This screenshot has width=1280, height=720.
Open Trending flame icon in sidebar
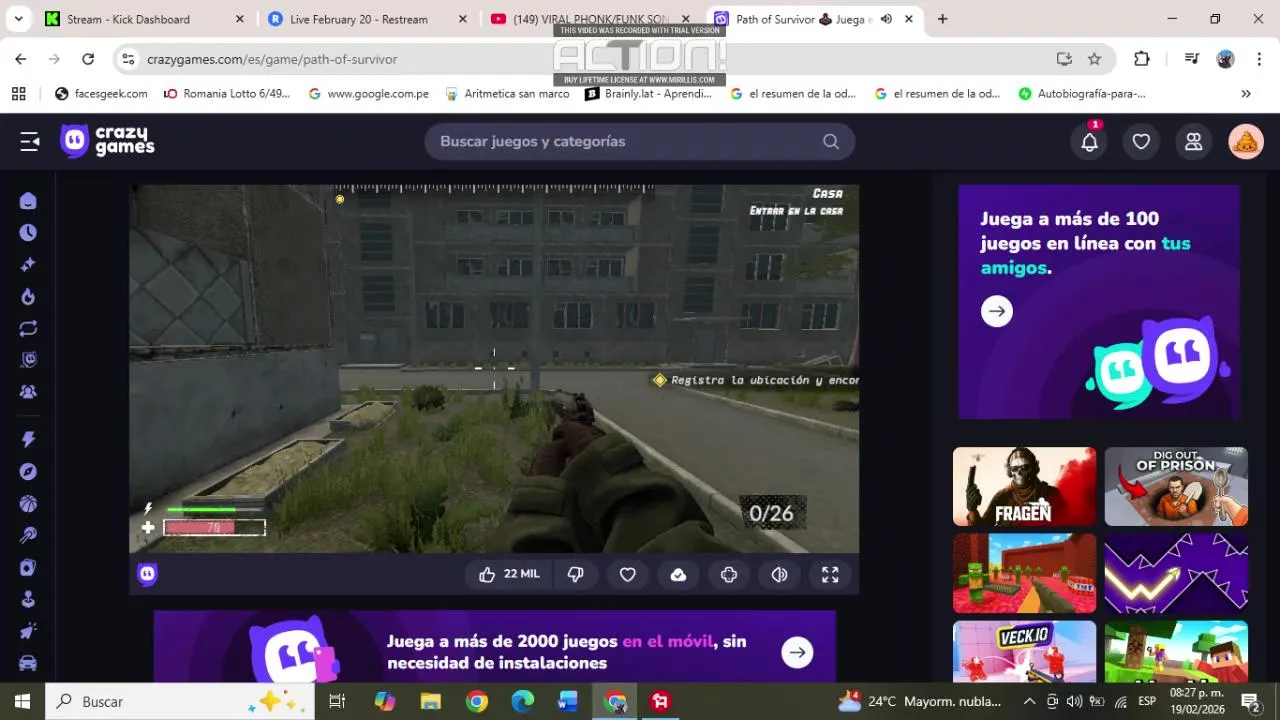[x=28, y=297]
